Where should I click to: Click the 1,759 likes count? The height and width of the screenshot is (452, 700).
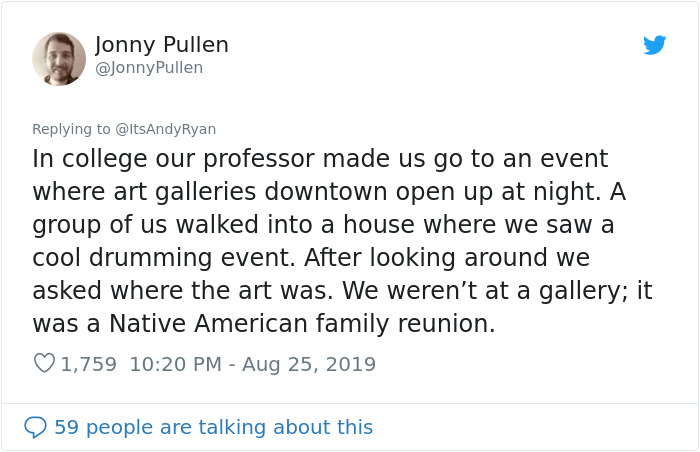pyautogui.click(x=89, y=364)
